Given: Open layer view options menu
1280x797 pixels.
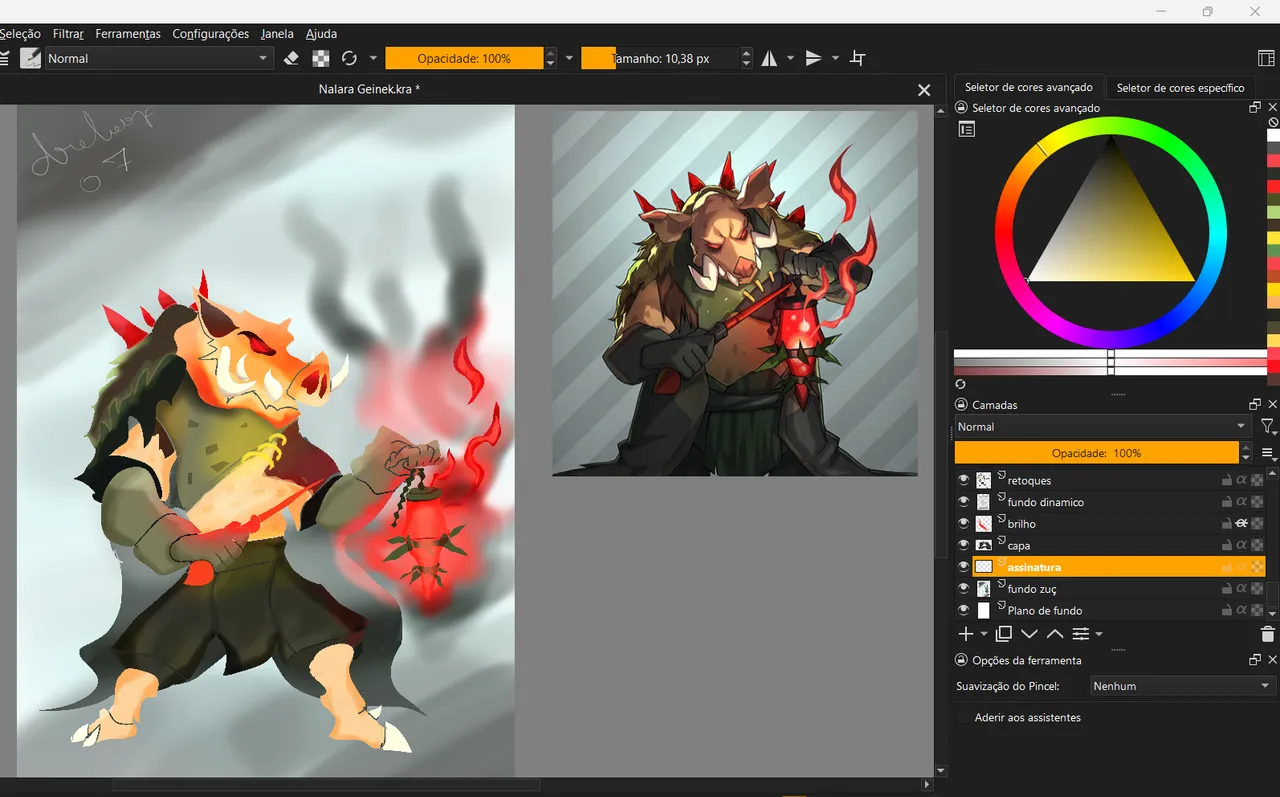Looking at the screenshot, I should (1268, 453).
